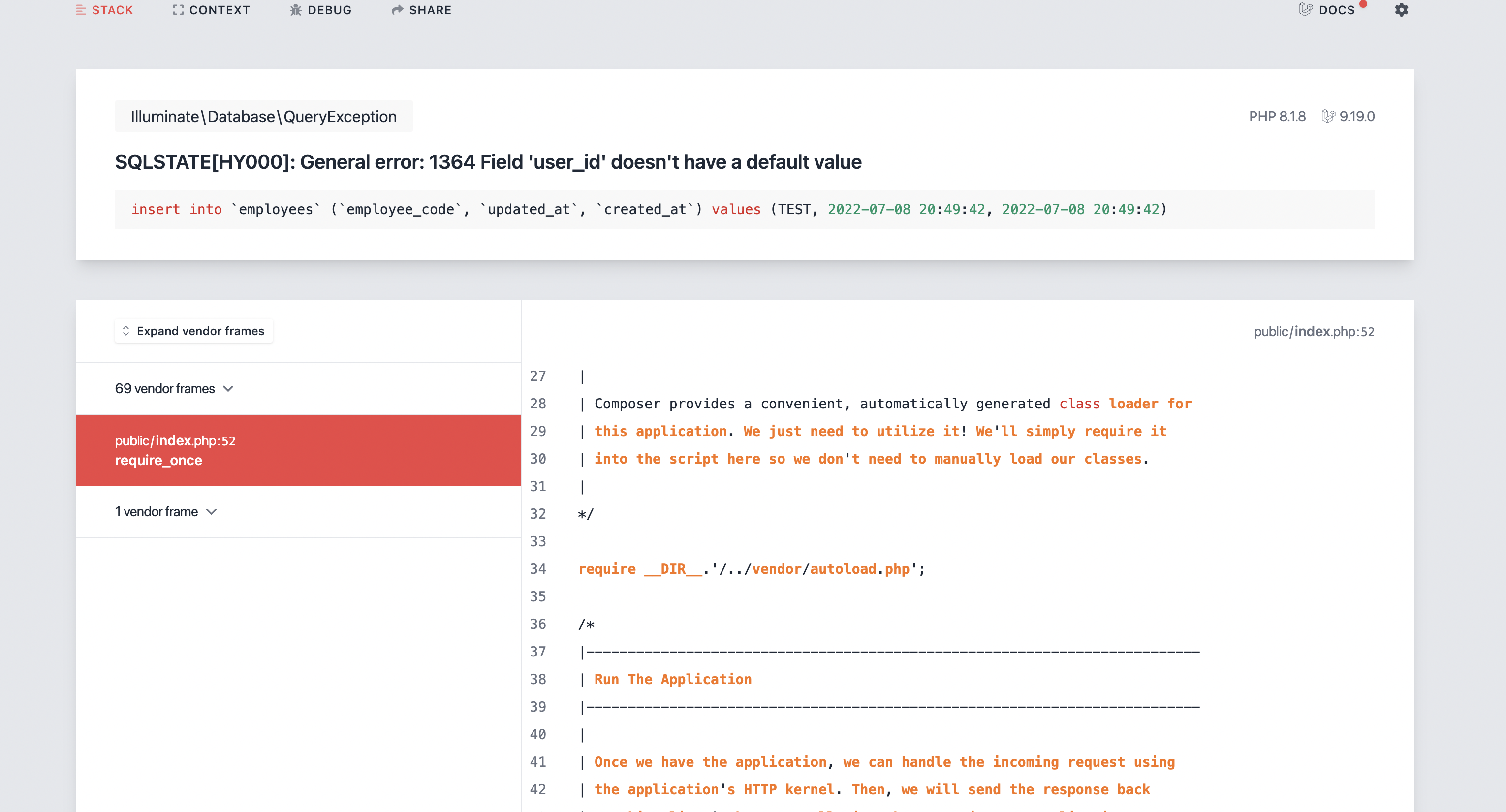The height and width of the screenshot is (812, 1506).
Task: Expand the 1 vendor frame group
Action: [x=157, y=511]
